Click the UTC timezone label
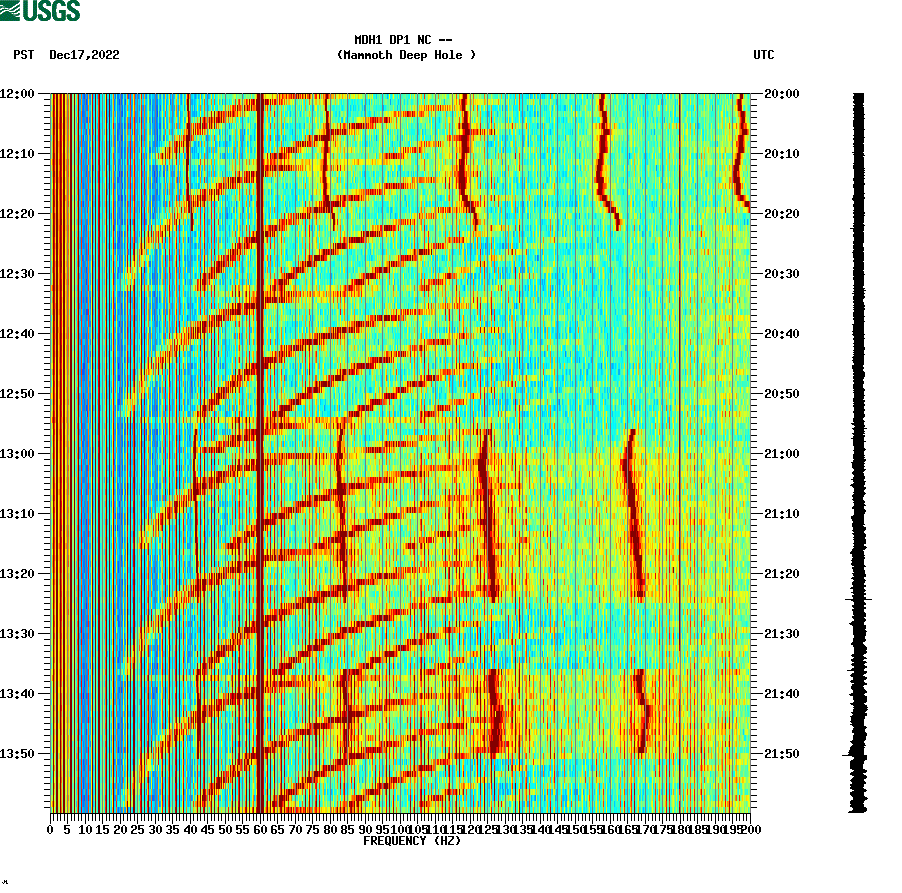This screenshot has width=902, height=893. [x=765, y=56]
